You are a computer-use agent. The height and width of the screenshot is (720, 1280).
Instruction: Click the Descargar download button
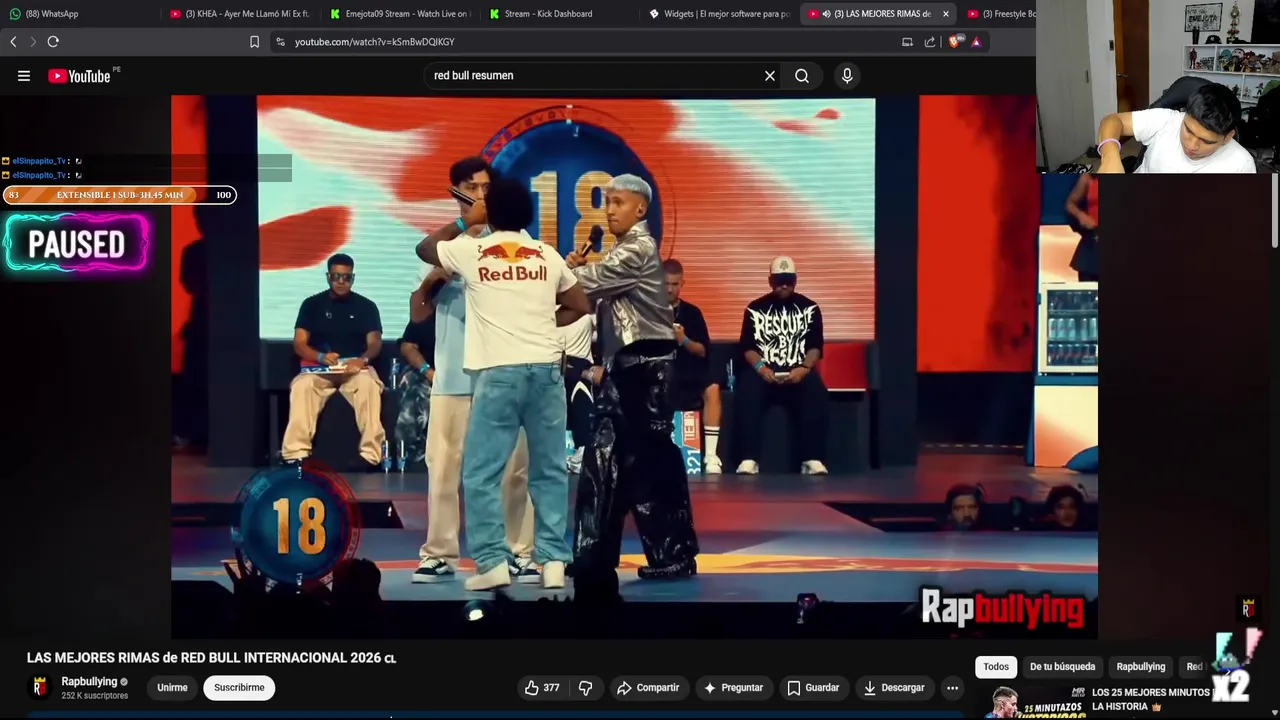click(894, 688)
